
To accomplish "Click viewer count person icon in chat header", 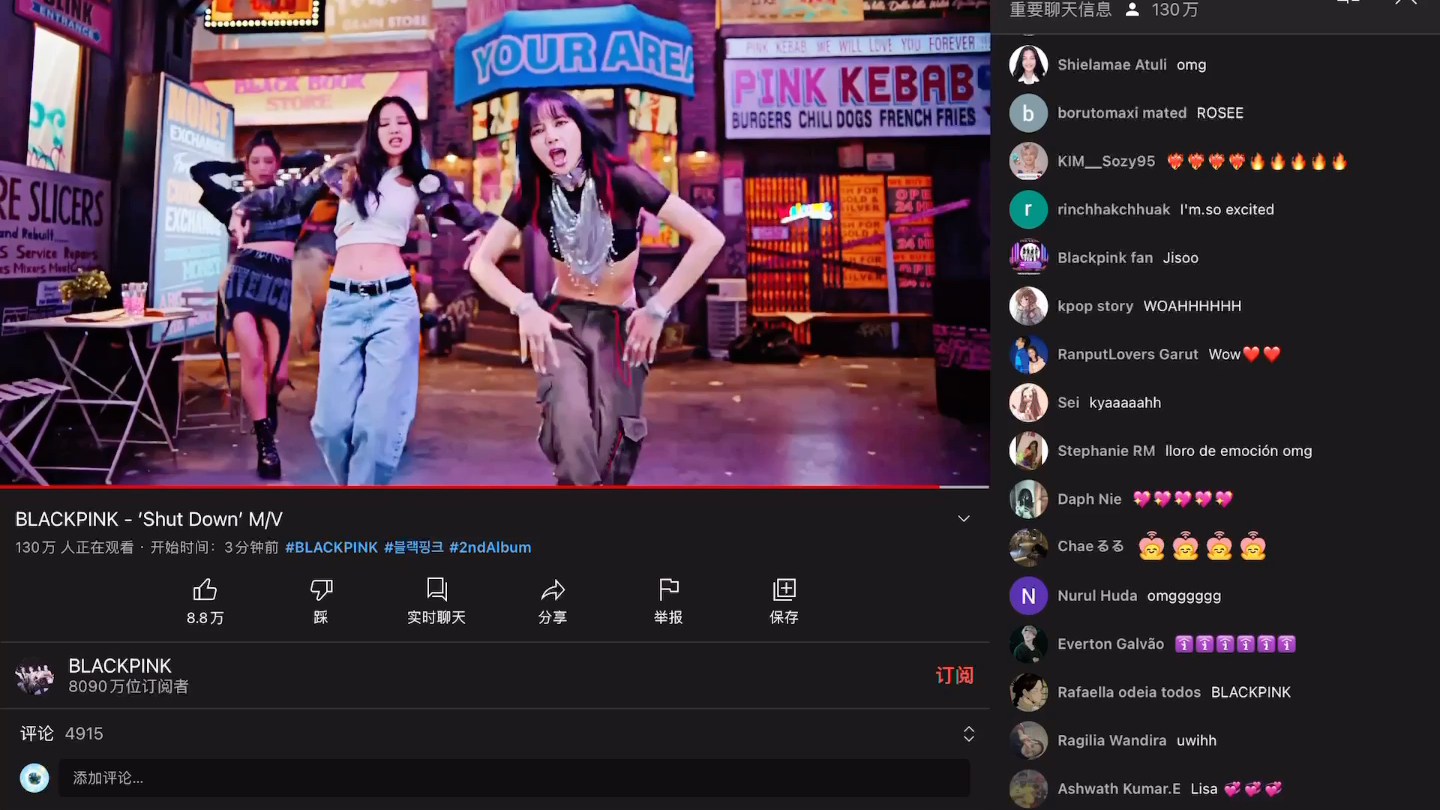I will [x=1132, y=10].
